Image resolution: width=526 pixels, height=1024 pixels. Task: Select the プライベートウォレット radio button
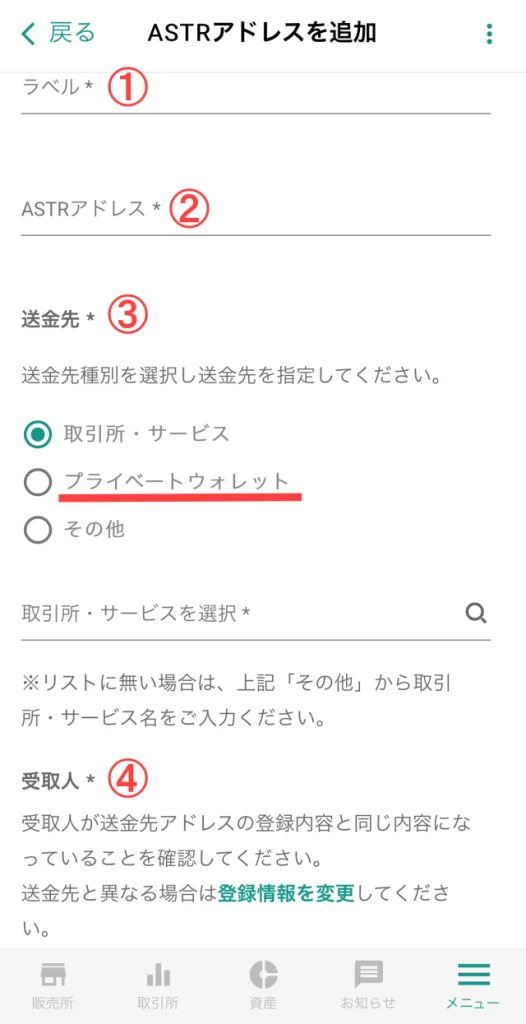click(37, 483)
